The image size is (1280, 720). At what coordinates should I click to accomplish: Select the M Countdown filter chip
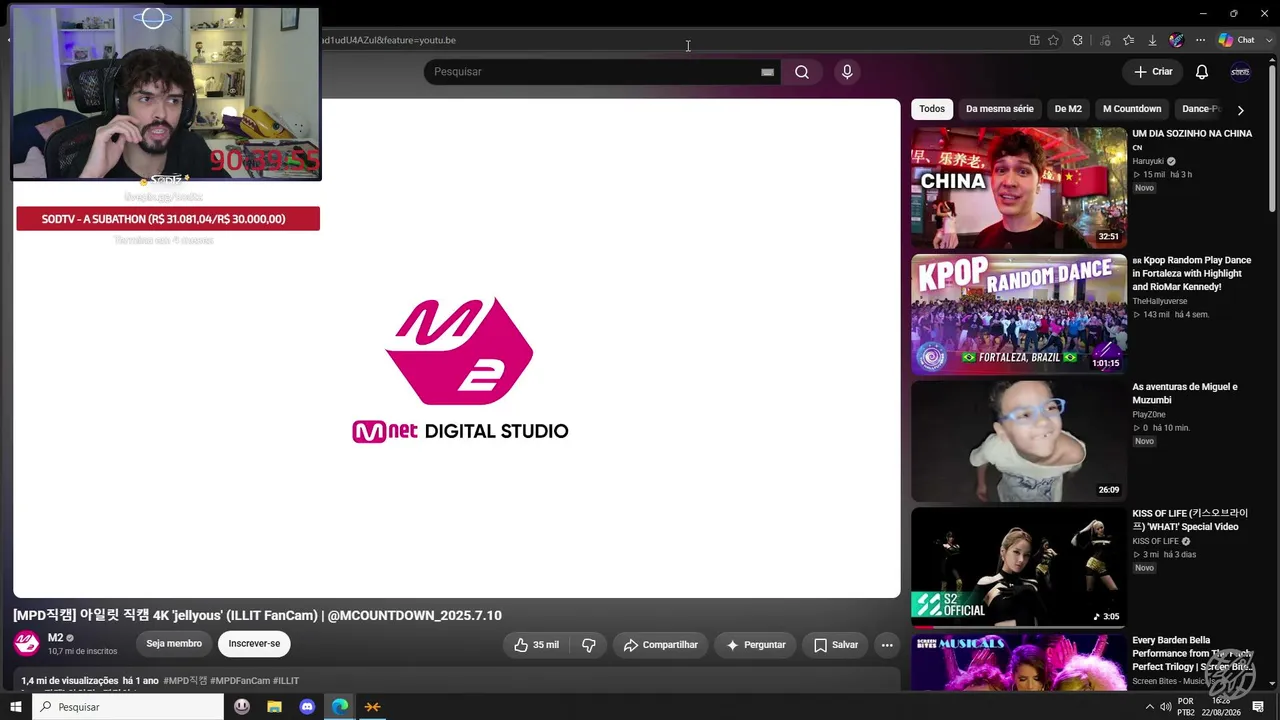click(1132, 109)
